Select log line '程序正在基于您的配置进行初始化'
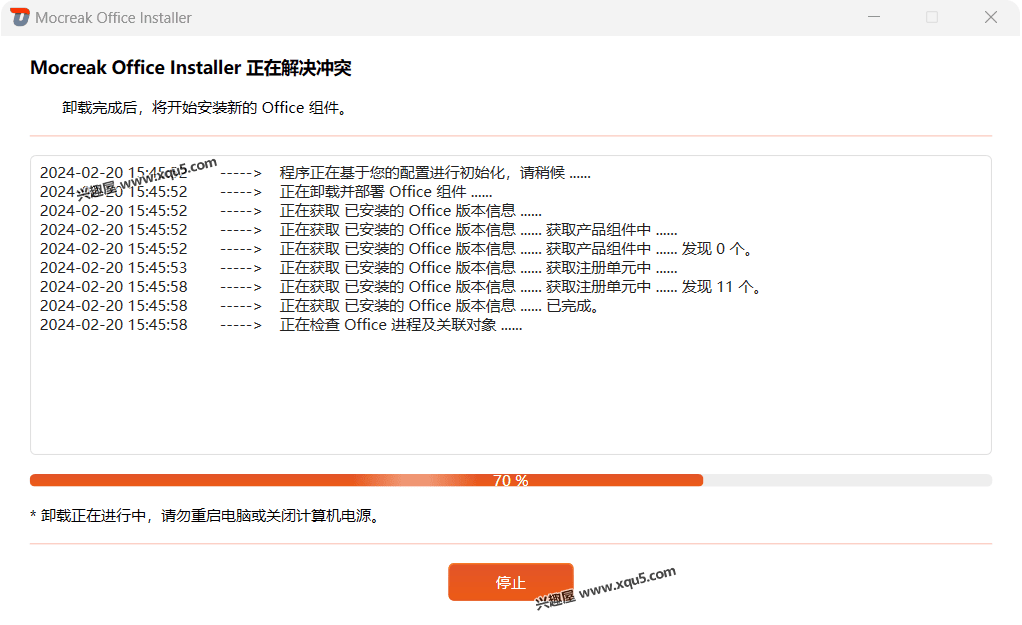The height and width of the screenshot is (625, 1022). [x=315, y=173]
